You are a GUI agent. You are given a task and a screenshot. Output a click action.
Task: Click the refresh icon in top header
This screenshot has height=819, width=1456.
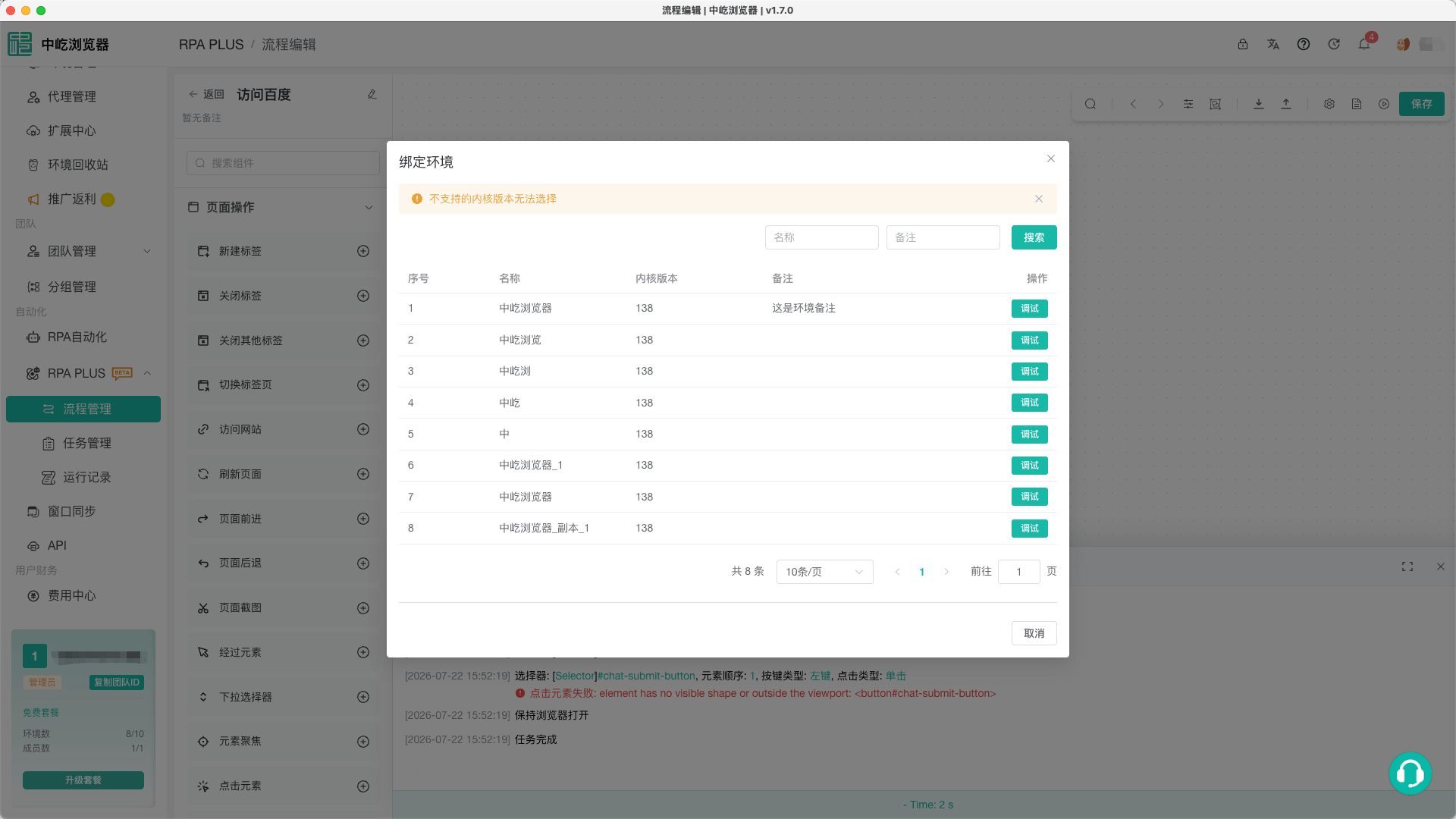[x=1334, y=44]
